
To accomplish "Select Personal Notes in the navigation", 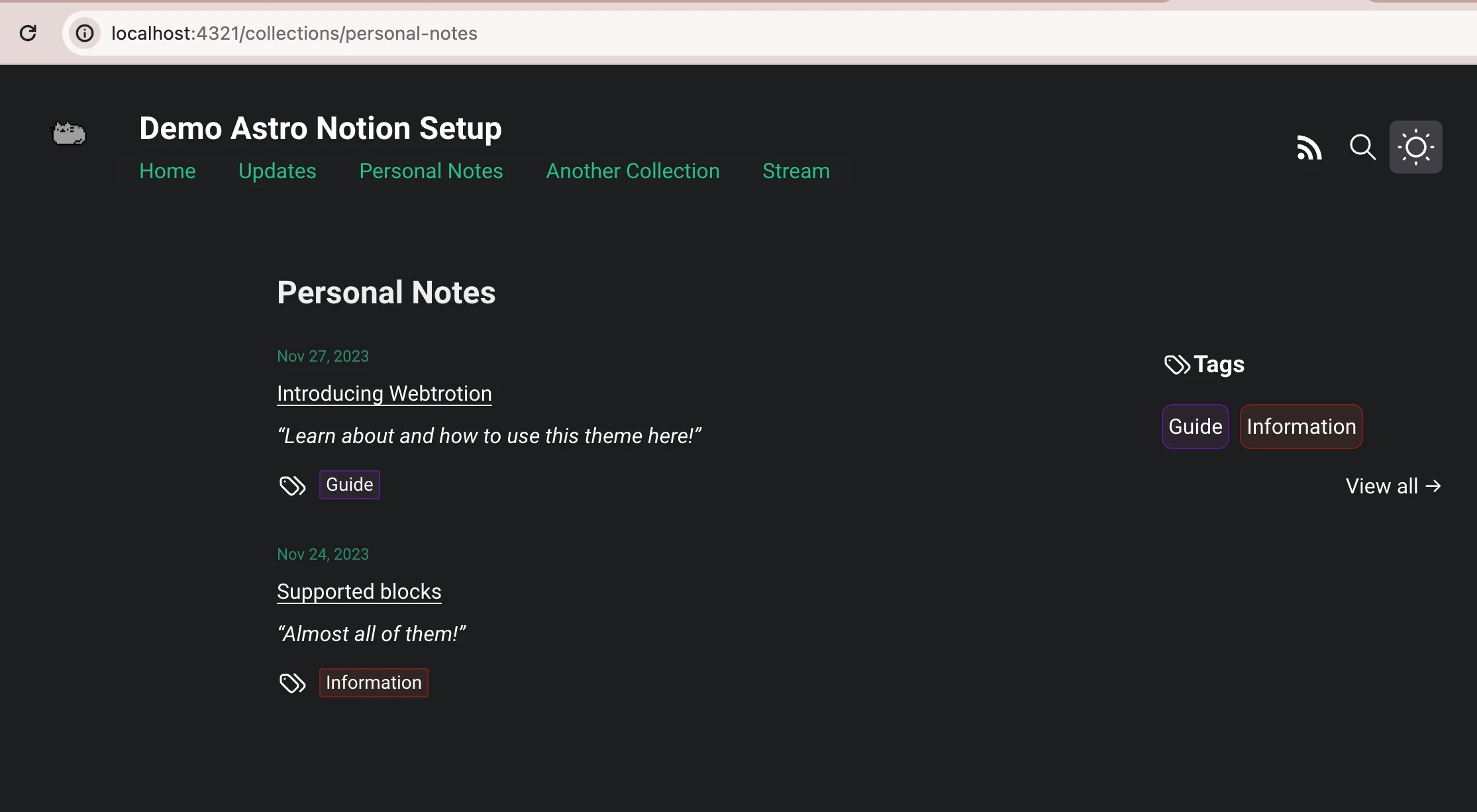I will pos(431,171).
